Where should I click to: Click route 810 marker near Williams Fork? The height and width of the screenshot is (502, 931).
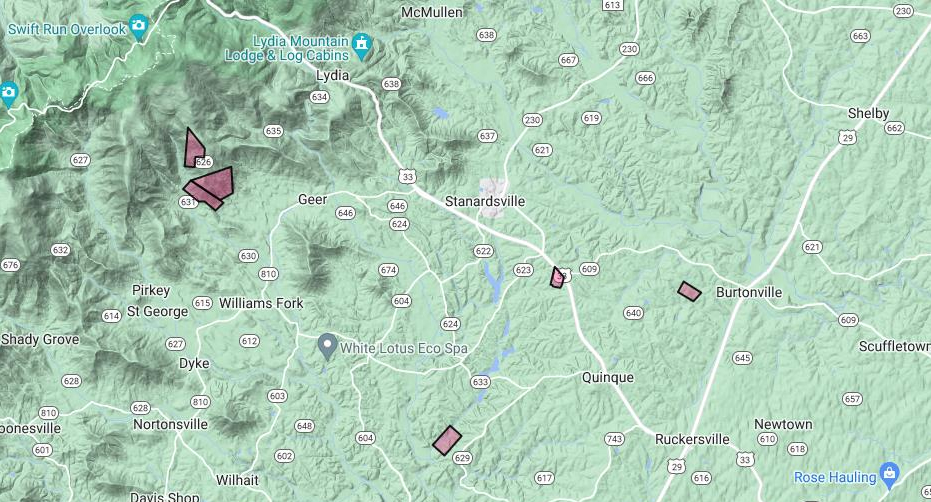click(x=268, y=274)
